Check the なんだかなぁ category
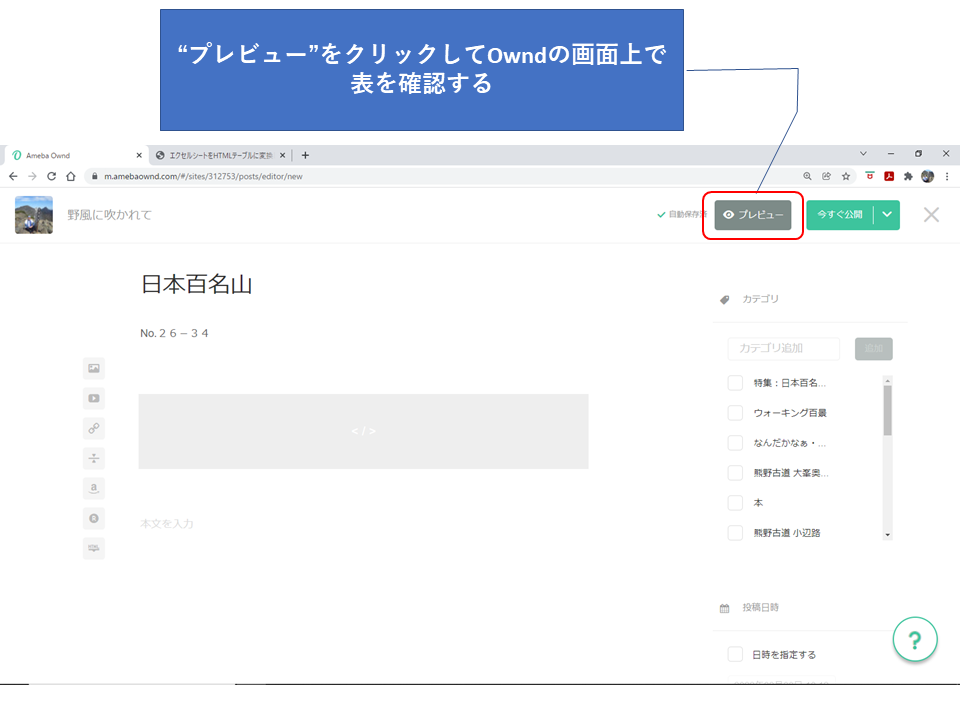960x720 pixels. 735,443
